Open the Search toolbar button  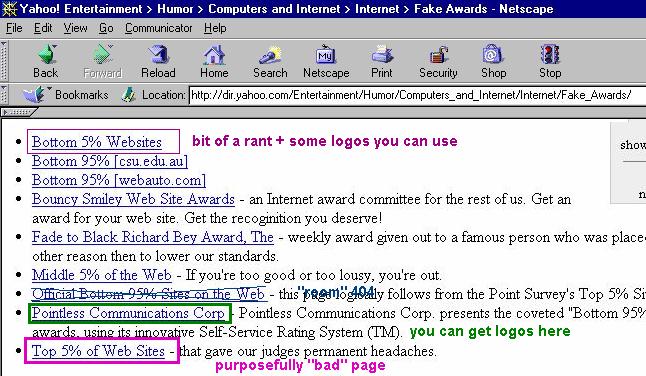[x=270, y=62]
